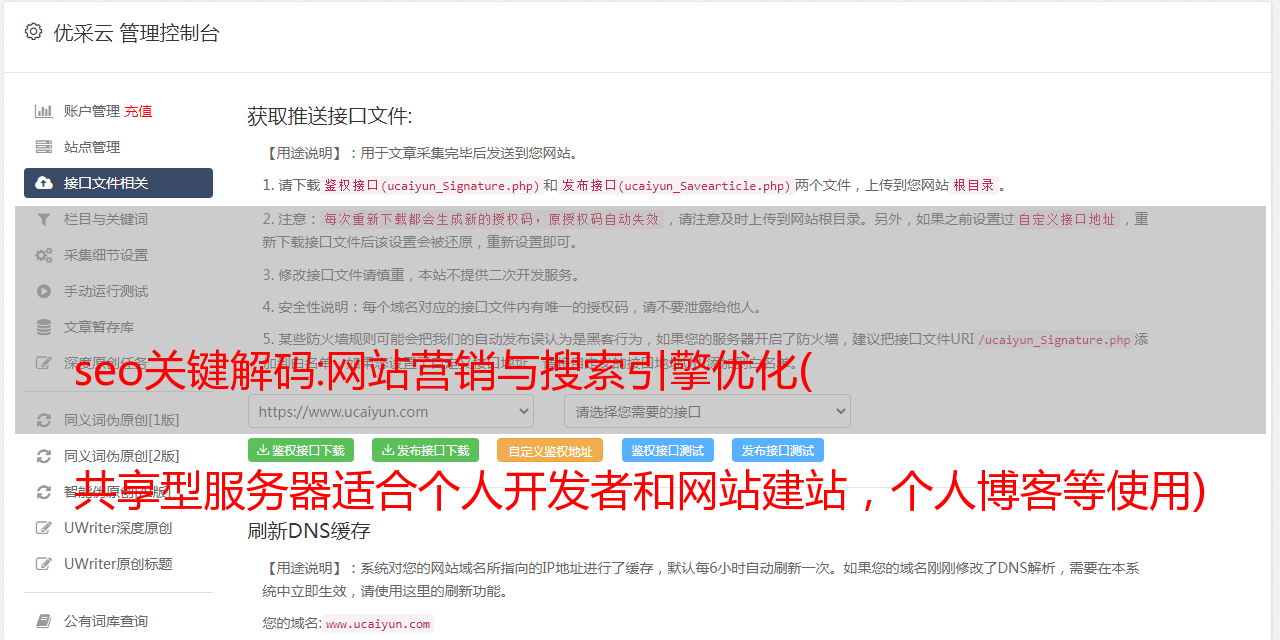The image size is (1280, 640).
Task: Click the edit icon beside UWriter深度原创
Action: coord(44,528)
